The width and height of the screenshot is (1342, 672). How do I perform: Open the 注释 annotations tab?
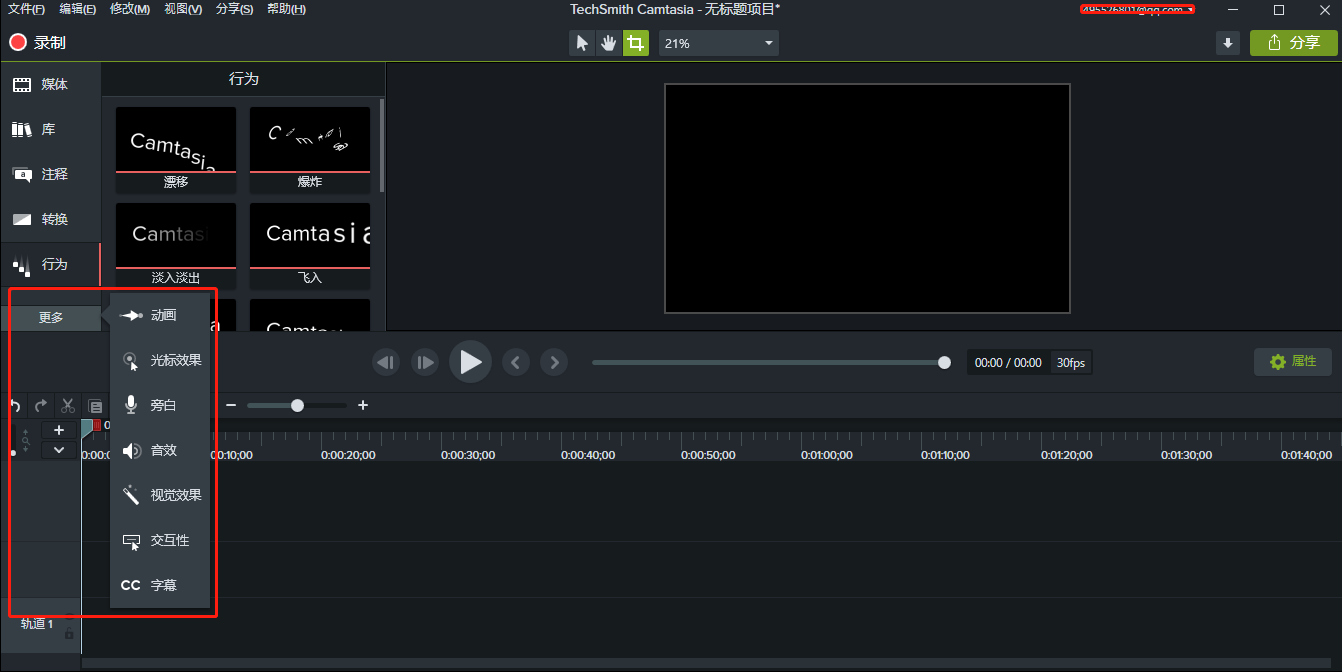point(50,175)
